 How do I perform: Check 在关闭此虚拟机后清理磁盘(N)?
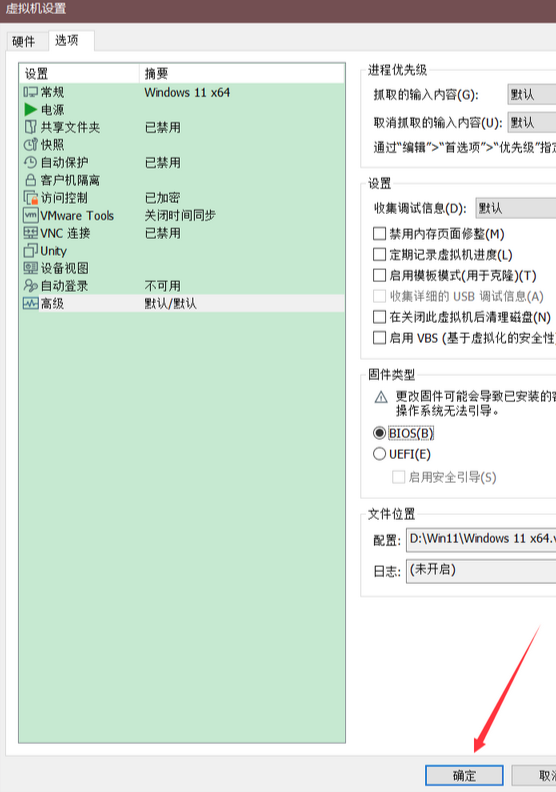(379, 317)
